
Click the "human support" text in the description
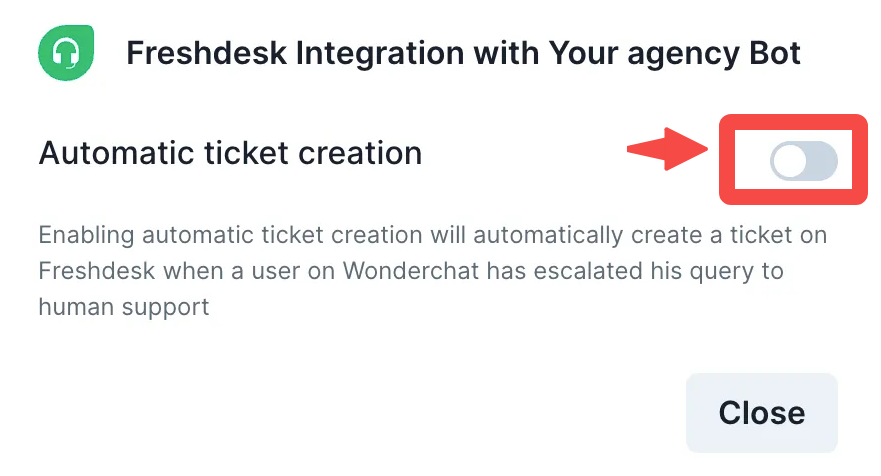point(124,306)
